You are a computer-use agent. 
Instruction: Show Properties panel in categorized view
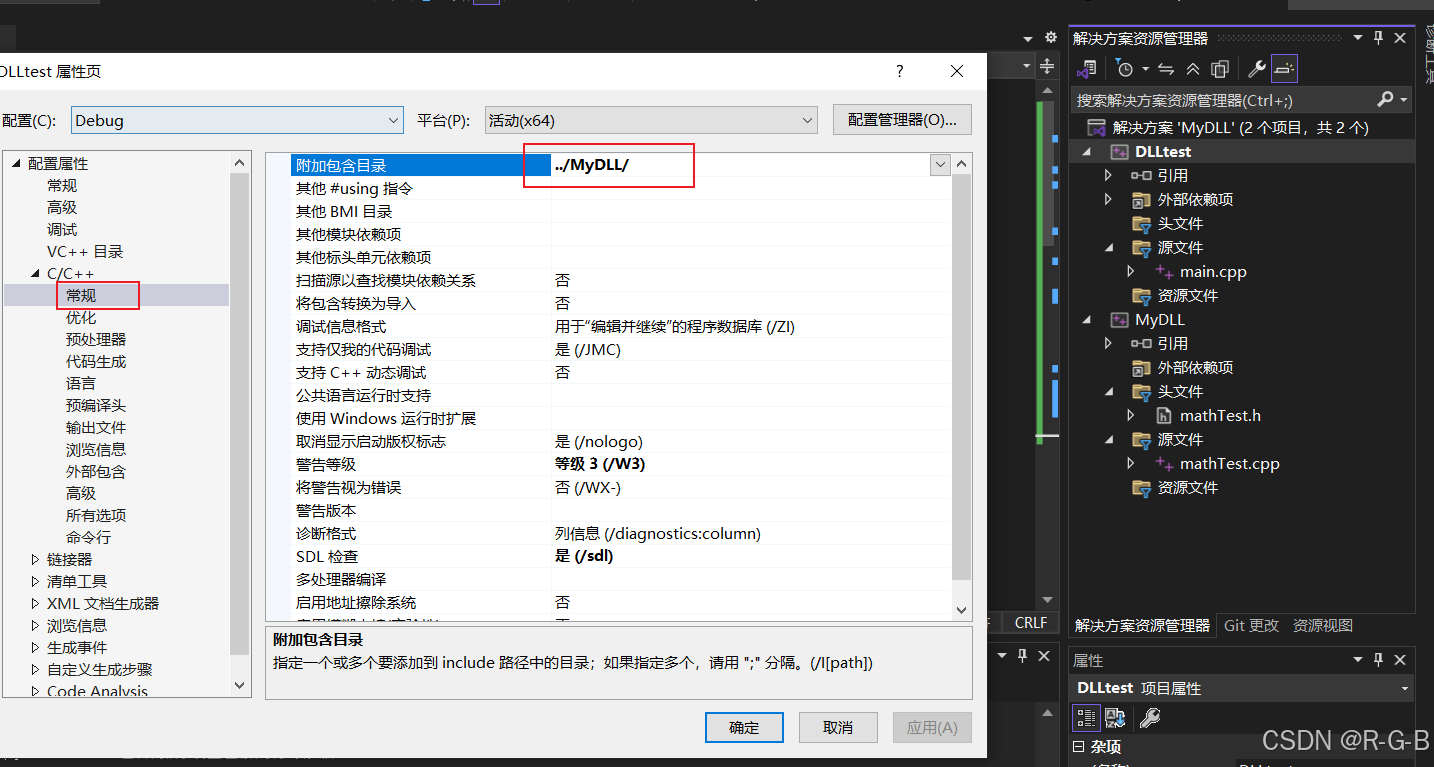pos(1086,717)
